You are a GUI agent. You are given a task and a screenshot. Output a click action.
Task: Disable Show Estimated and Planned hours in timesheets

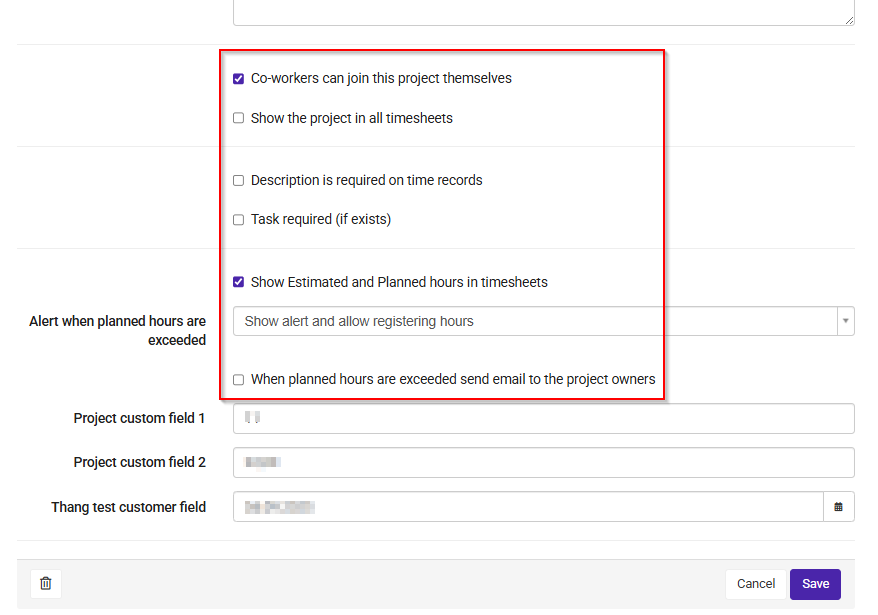pos(239,282)
